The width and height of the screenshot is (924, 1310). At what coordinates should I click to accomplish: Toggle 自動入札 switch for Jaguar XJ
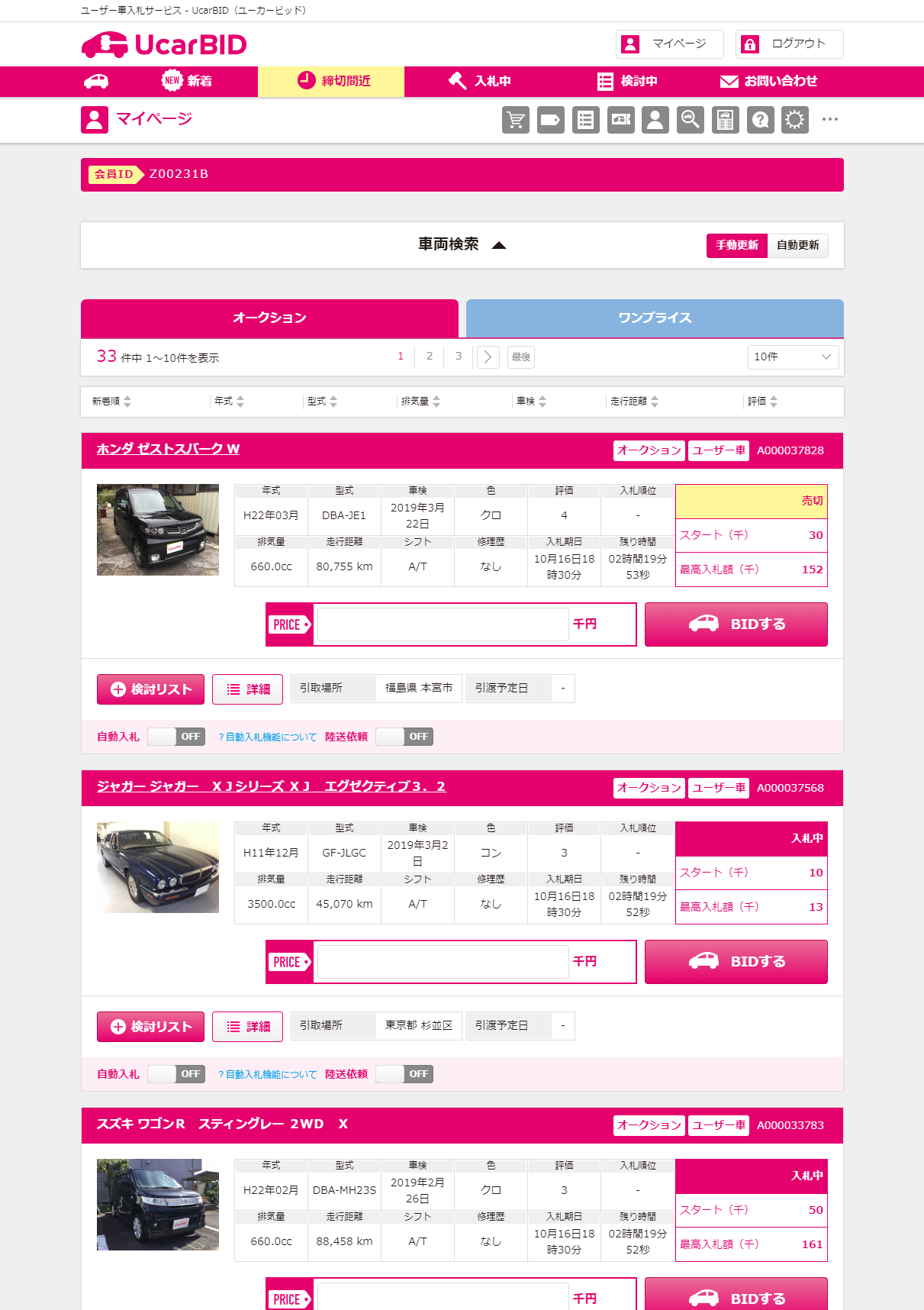[176, 1074]
